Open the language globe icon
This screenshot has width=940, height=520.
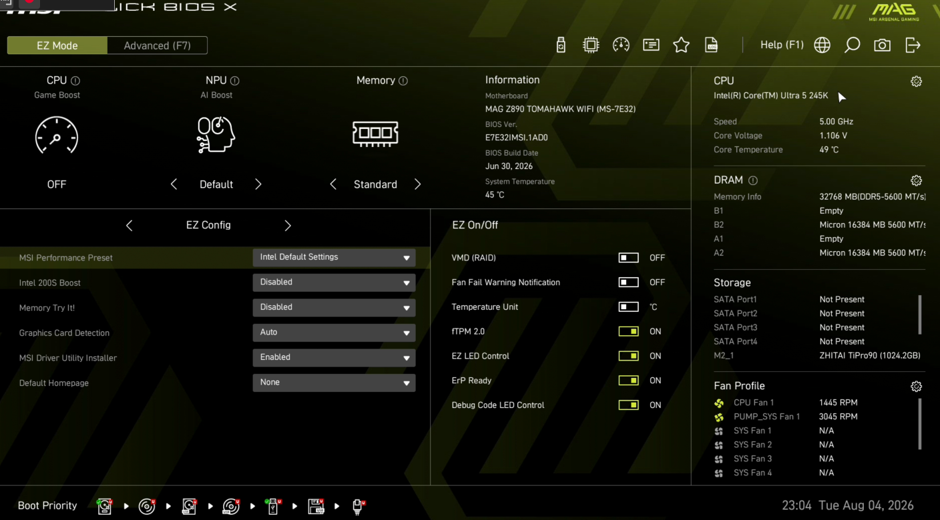822,45
